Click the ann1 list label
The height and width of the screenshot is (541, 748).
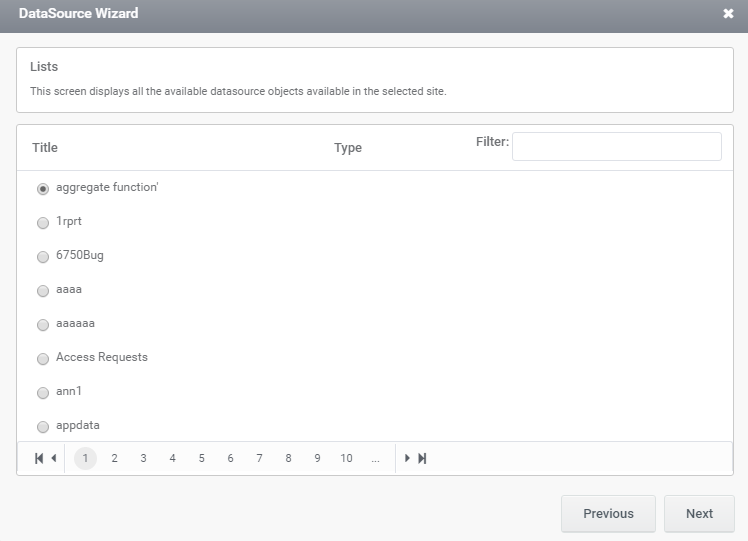(x=69, y=391)
